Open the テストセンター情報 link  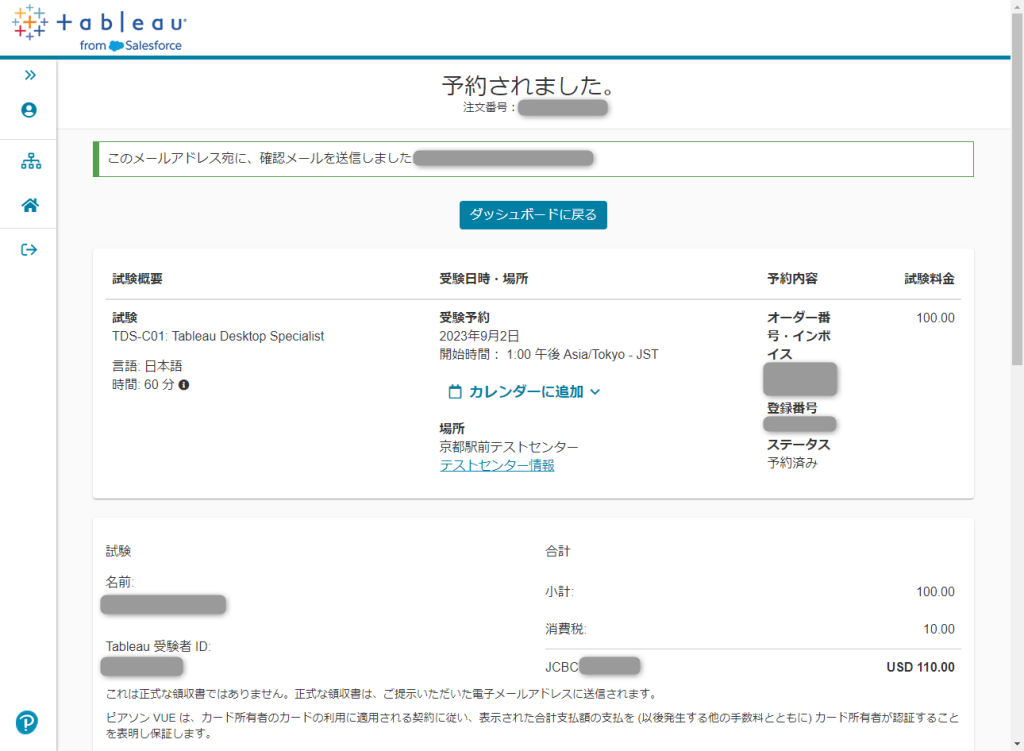pos(497,465)
